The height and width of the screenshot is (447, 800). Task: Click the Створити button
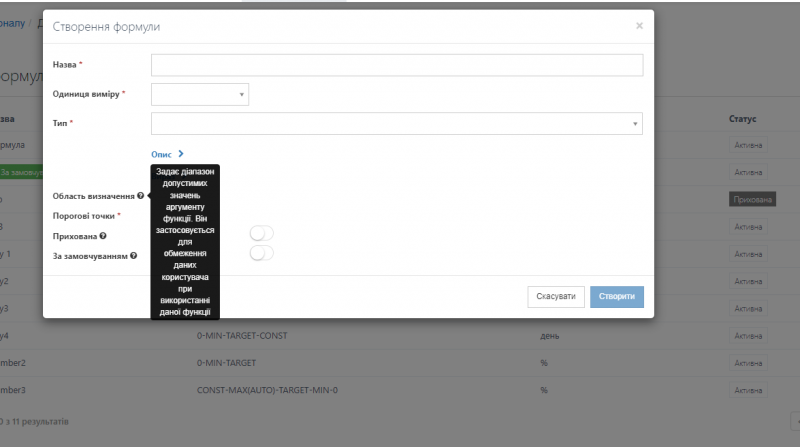tap(616, 297)
